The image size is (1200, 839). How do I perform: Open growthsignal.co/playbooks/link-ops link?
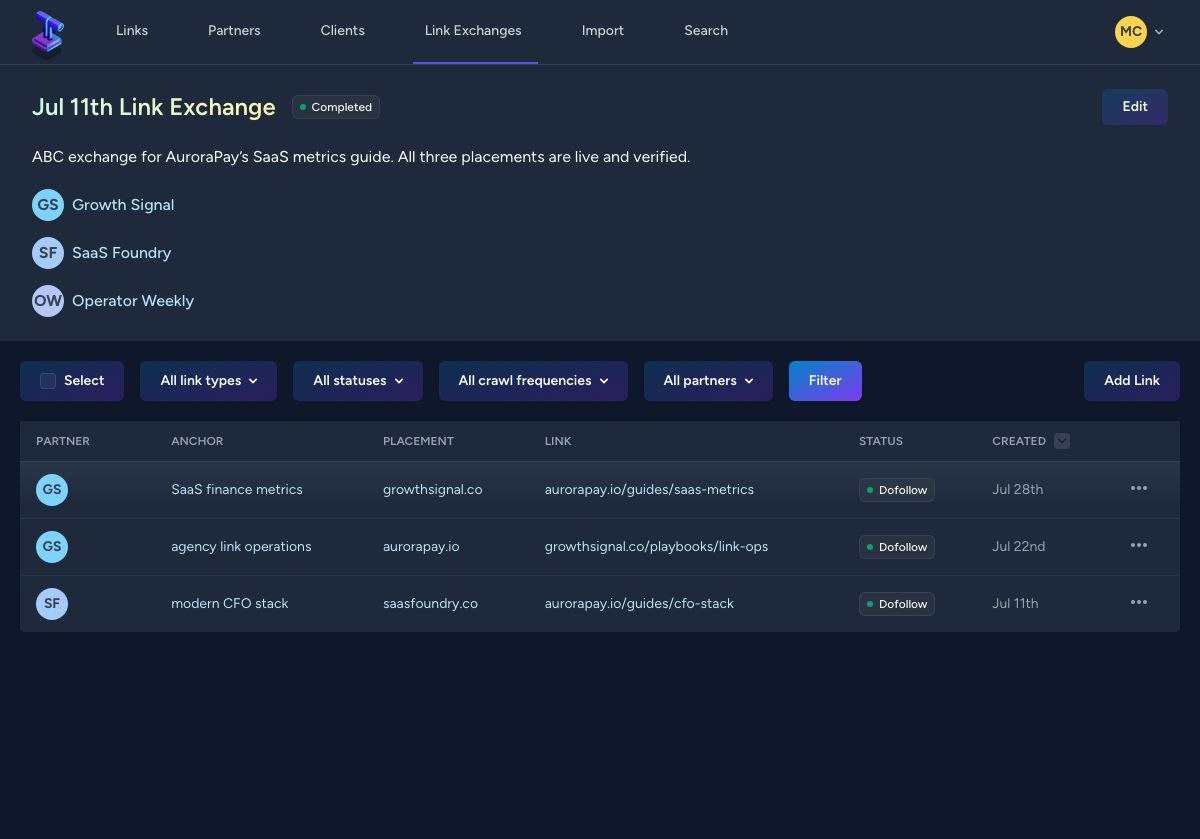point(656,547)
